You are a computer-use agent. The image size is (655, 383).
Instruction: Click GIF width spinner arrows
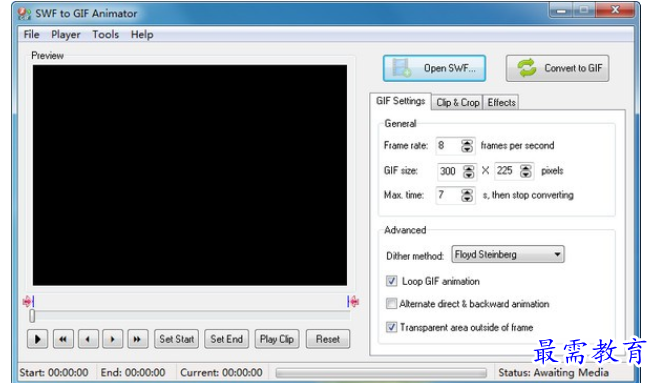pos(469,171)
